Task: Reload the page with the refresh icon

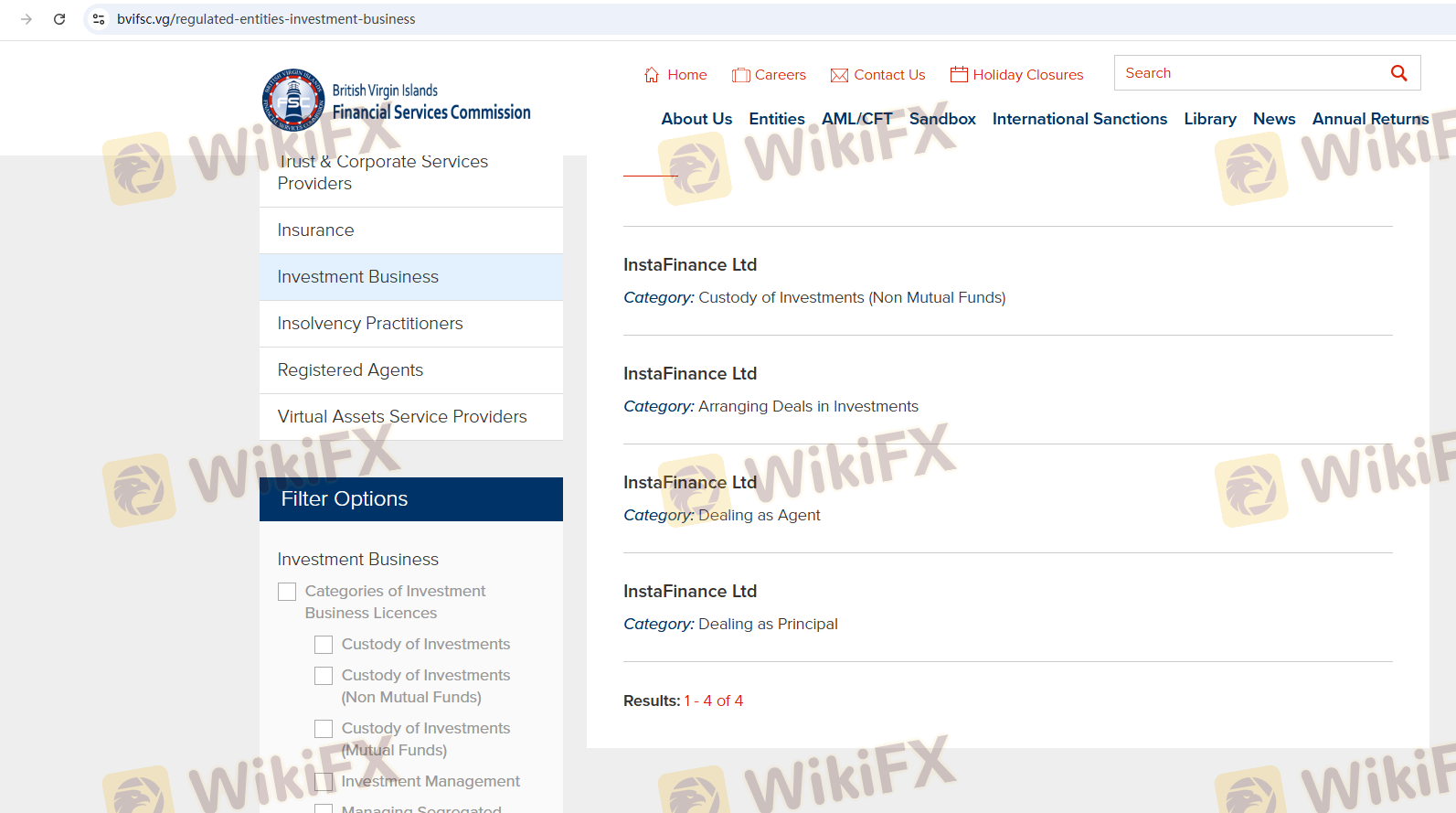Action: (59, 19)
